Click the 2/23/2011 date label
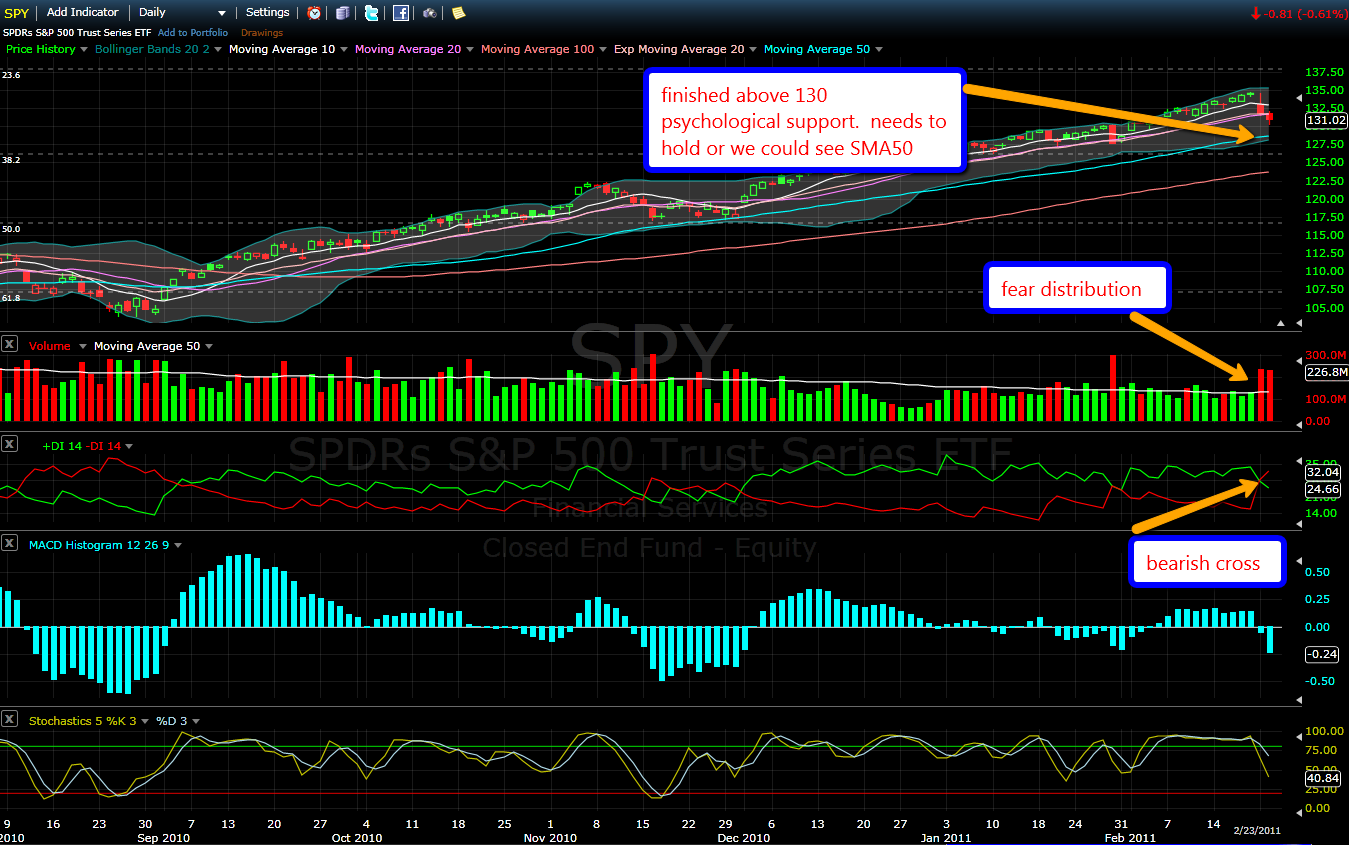Screen dimensions: 1349x845 click(x=1256, y=829)
